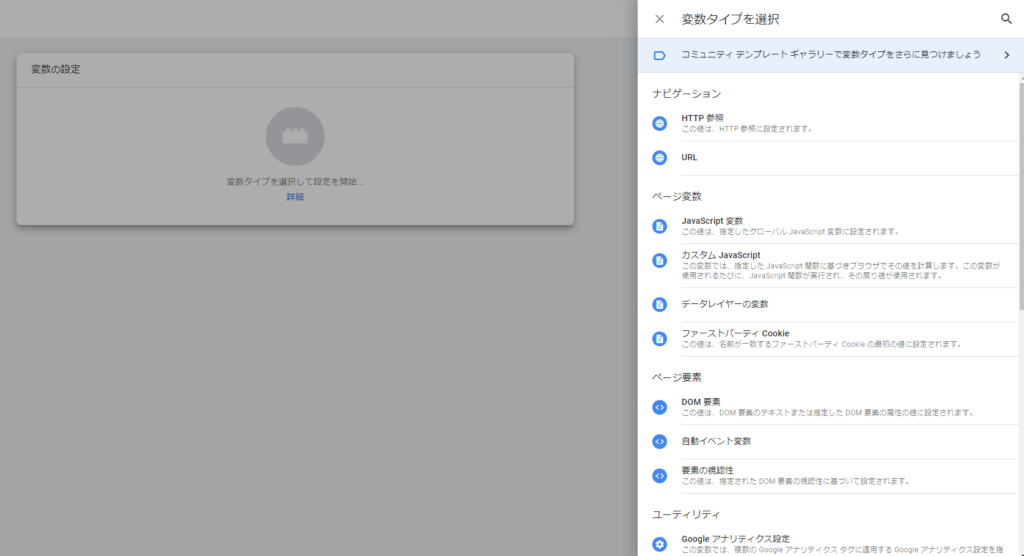The width and height of the screenshot is (1024, 556).
Task: Open コミュニティ テンプレート ギャラリー banner text
Action: [x=831, y=55]
